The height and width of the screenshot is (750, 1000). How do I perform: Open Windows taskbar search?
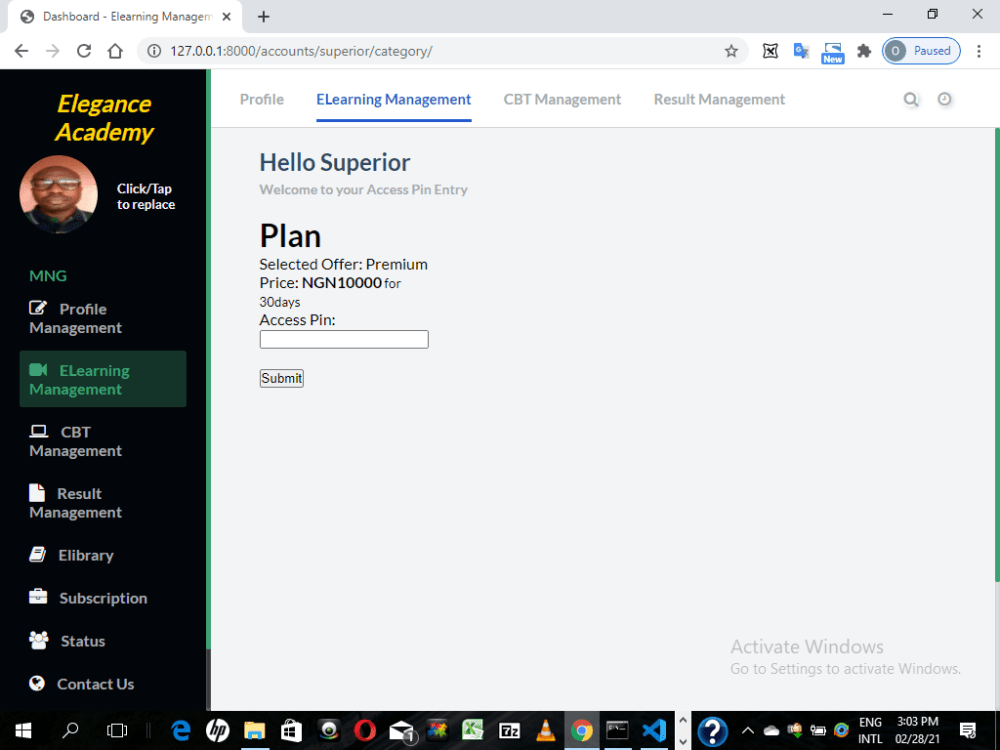70,730
